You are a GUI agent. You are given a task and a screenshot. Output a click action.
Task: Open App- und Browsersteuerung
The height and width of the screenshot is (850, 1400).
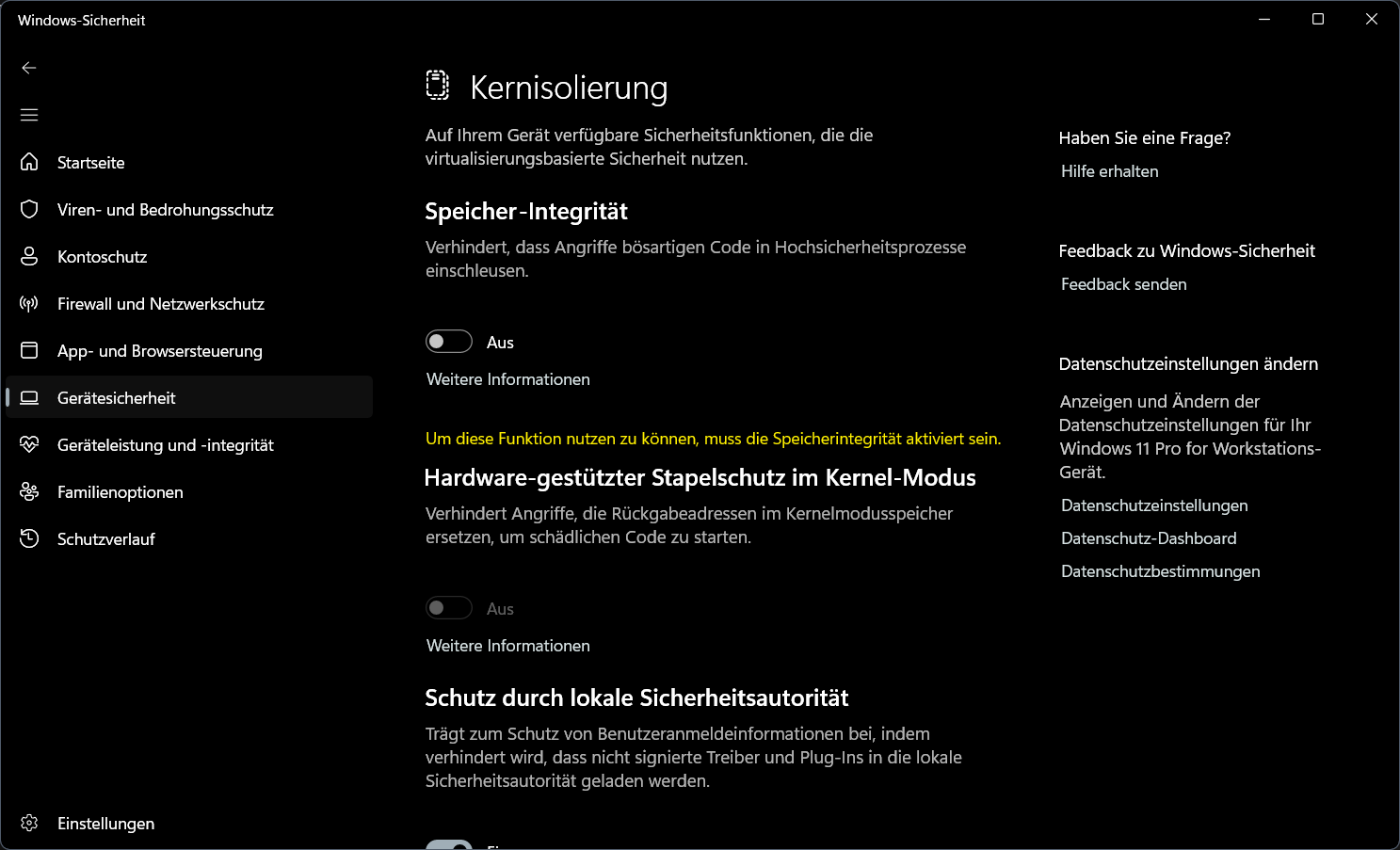(189, 350)
